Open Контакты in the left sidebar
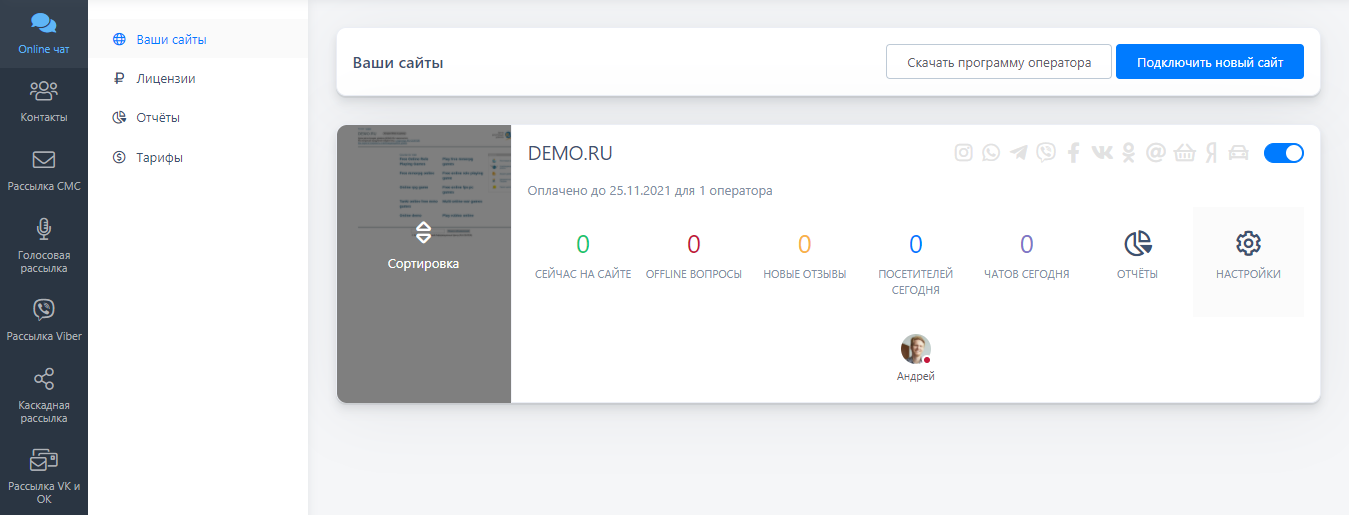1349x515 pixels. (x=44, y=102)
